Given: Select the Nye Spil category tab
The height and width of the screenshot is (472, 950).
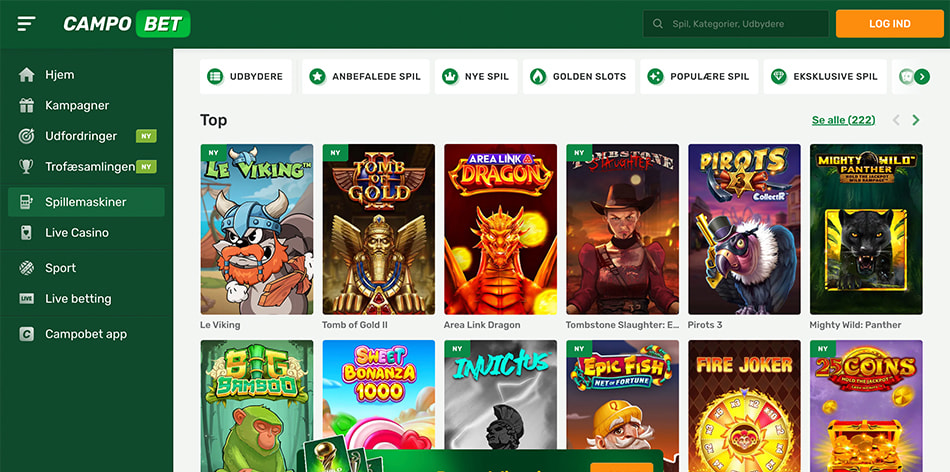Looking at the screenshot, I should coord(476,77).
